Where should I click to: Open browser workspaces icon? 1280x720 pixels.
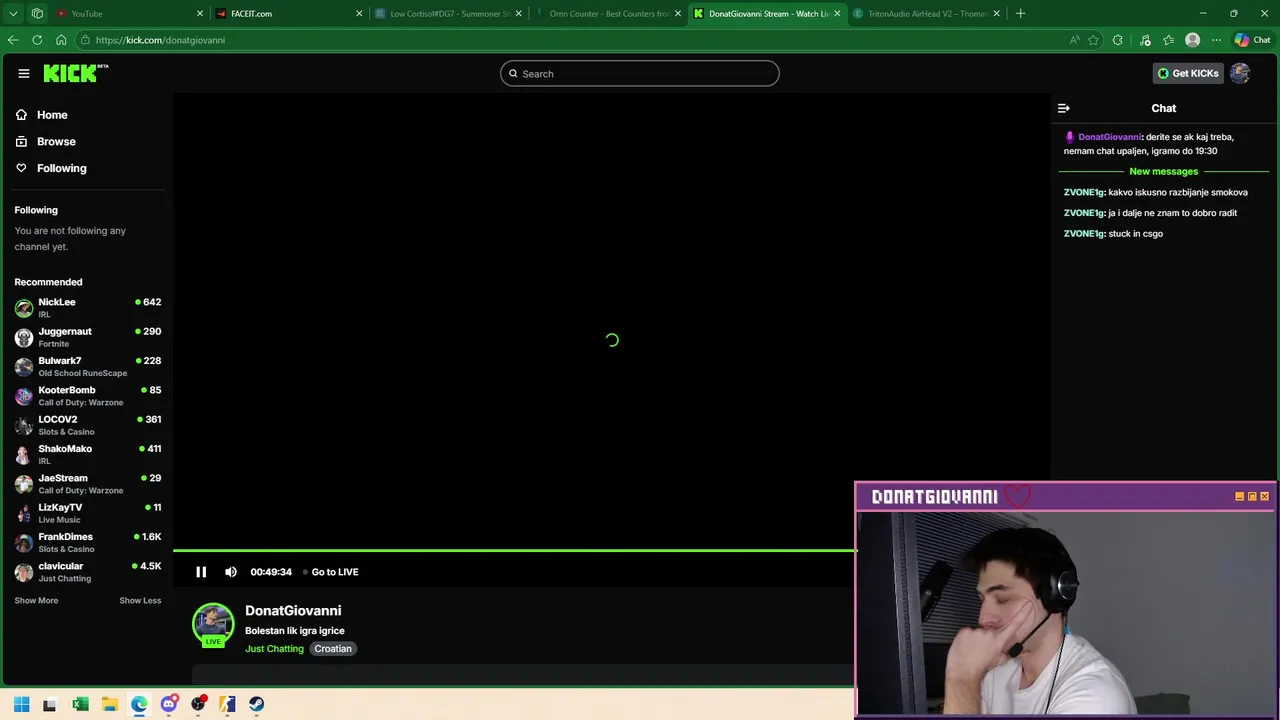pos(37,13)
